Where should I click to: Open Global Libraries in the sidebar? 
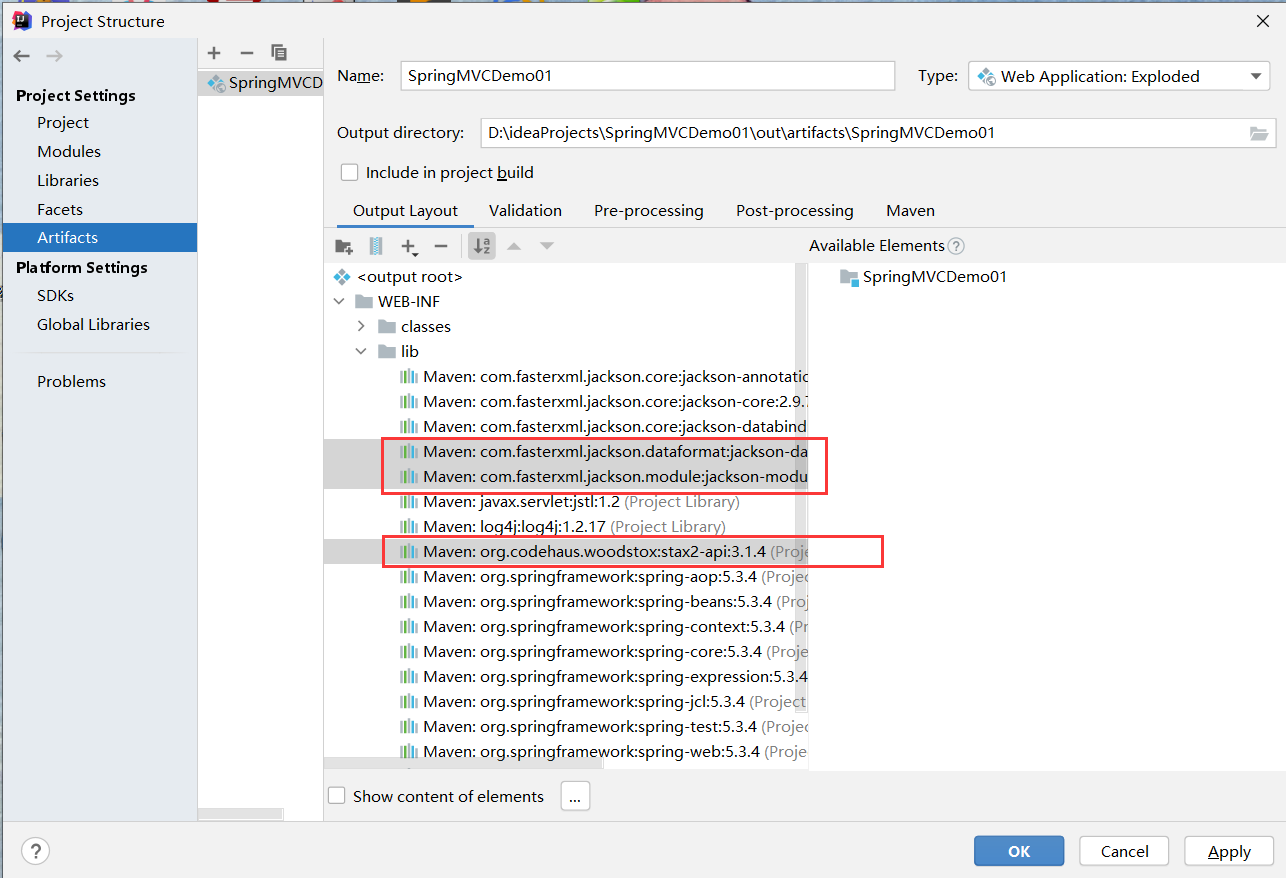point(93,325)
